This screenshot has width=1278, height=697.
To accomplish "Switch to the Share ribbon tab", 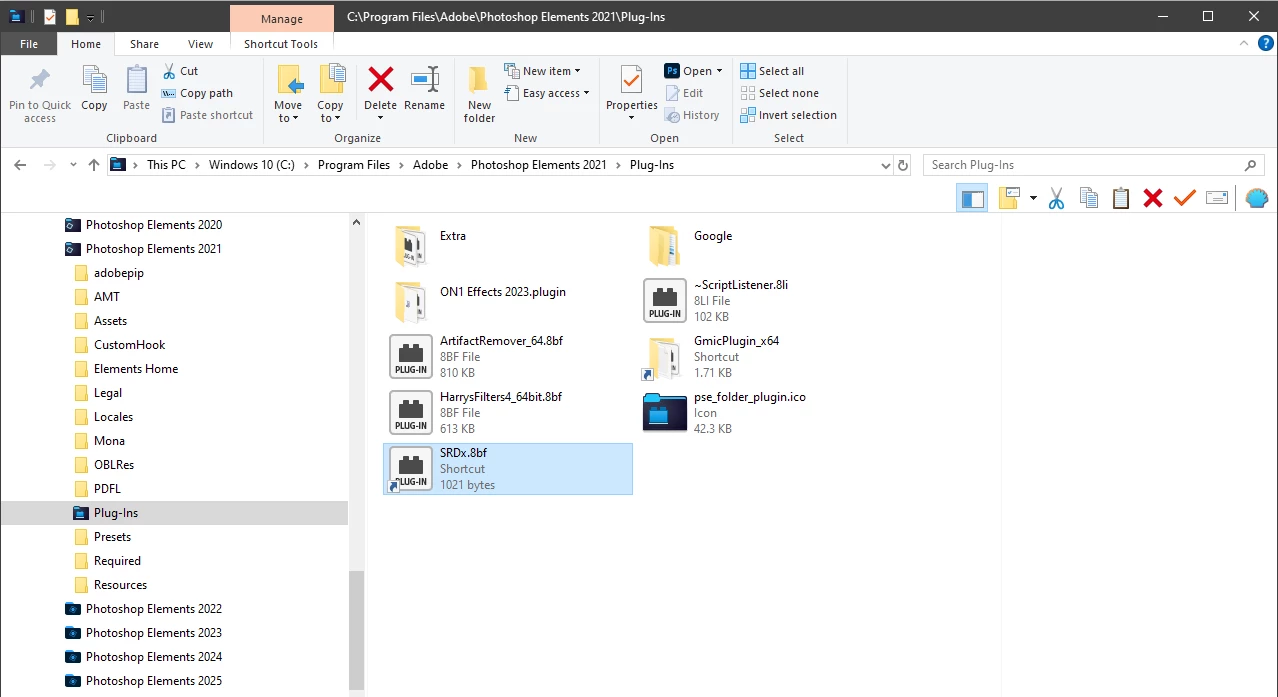I will pyautogui.click(x=144, y=44).
